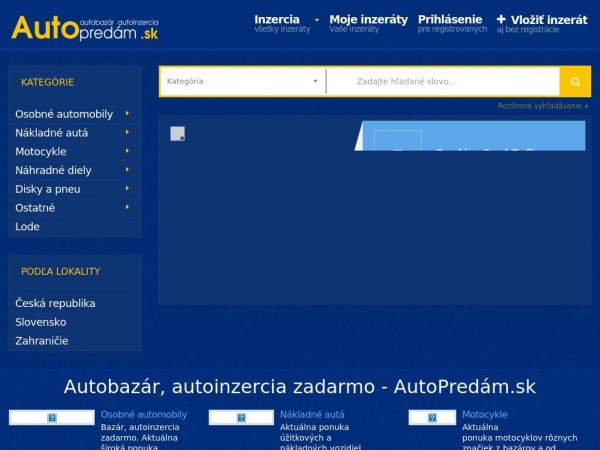
Task: Select Nákladné autá category in sidebar
Action: tap(52, 133)
